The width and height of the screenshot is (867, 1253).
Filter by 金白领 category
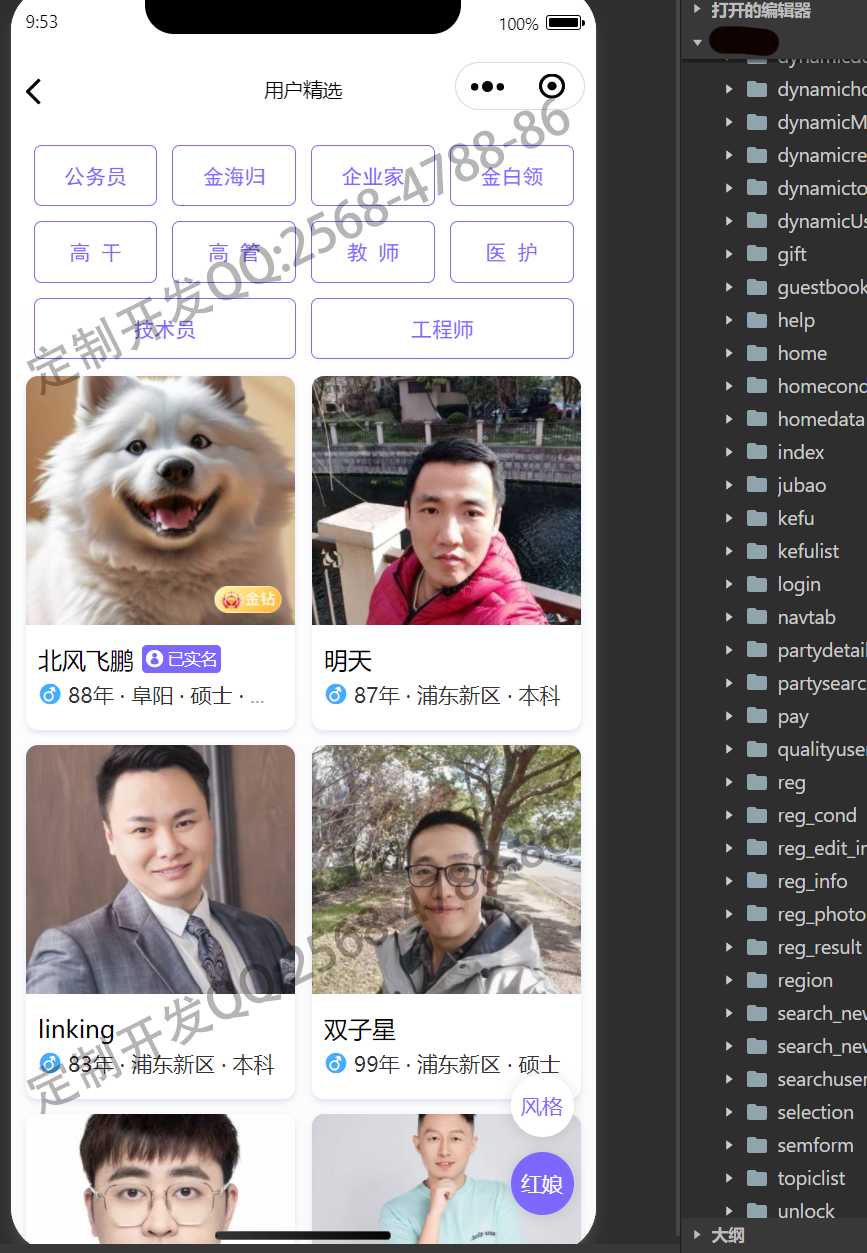click(x=512, y=176)
